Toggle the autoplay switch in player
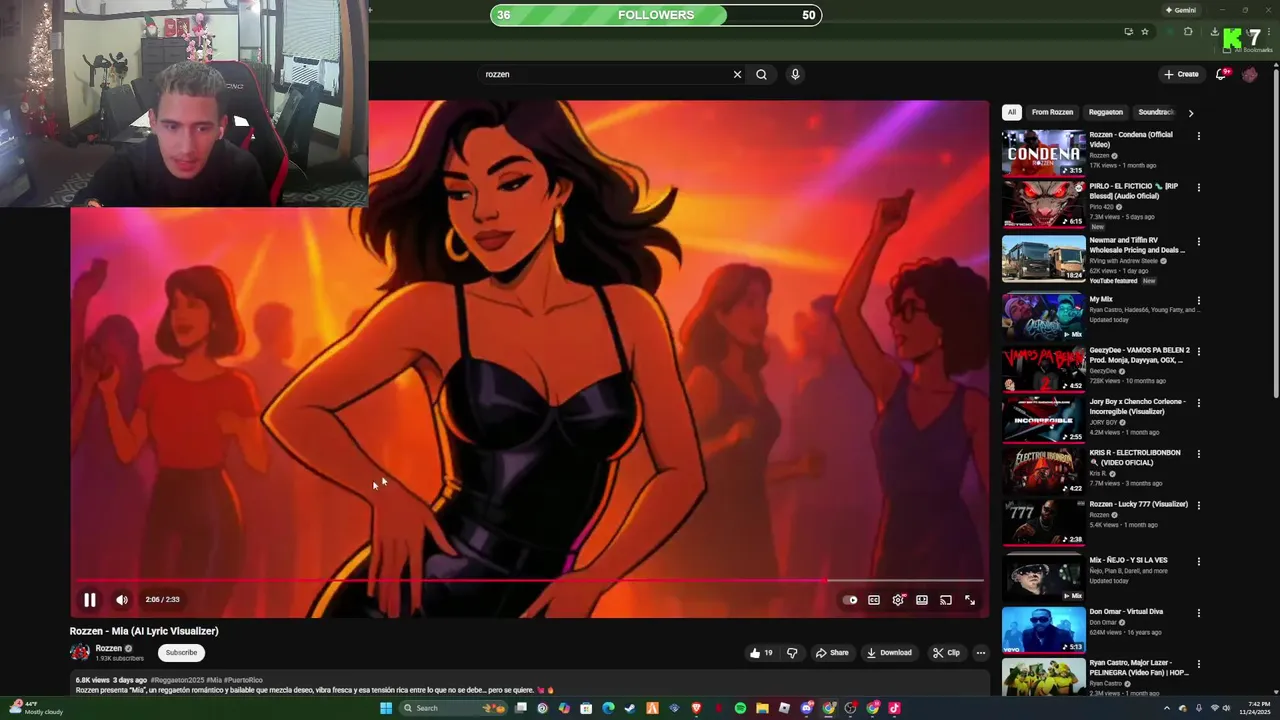 pos(850,600)
